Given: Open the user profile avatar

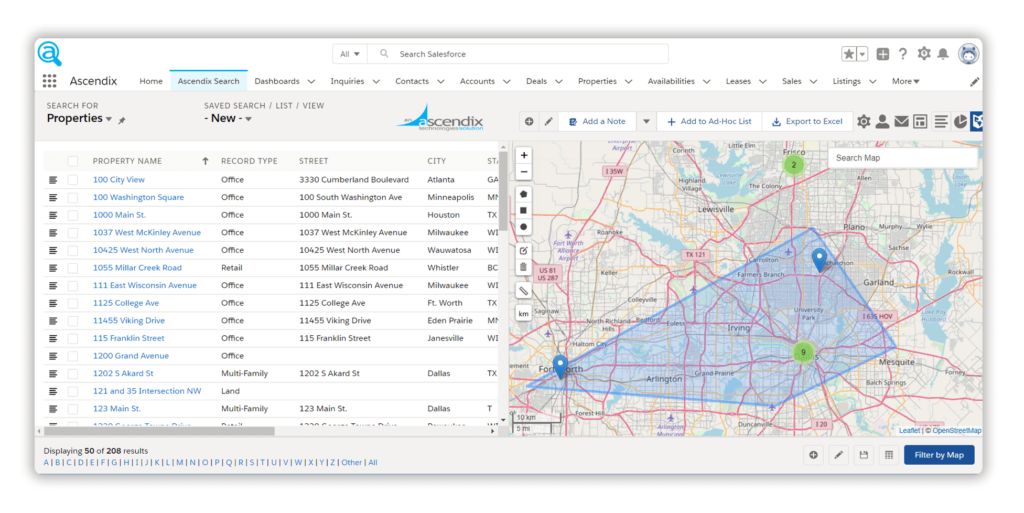Looking at the screenshot, I should pos(968,54).
